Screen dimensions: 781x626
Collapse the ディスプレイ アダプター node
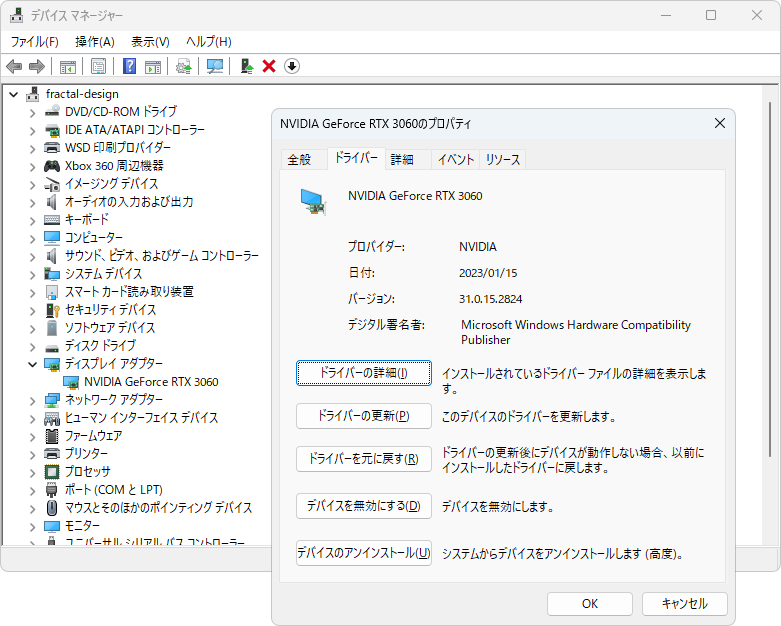[32, 365]
